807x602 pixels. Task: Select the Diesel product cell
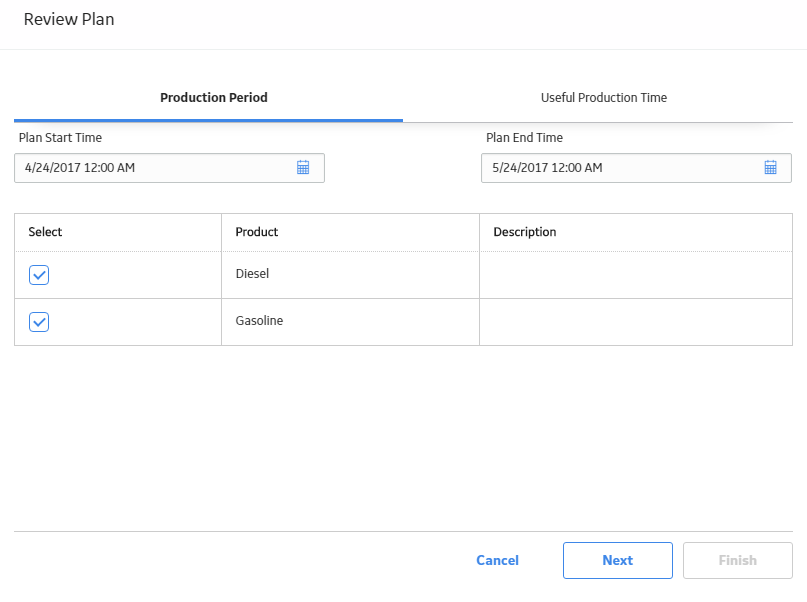[x=350, y=275]
